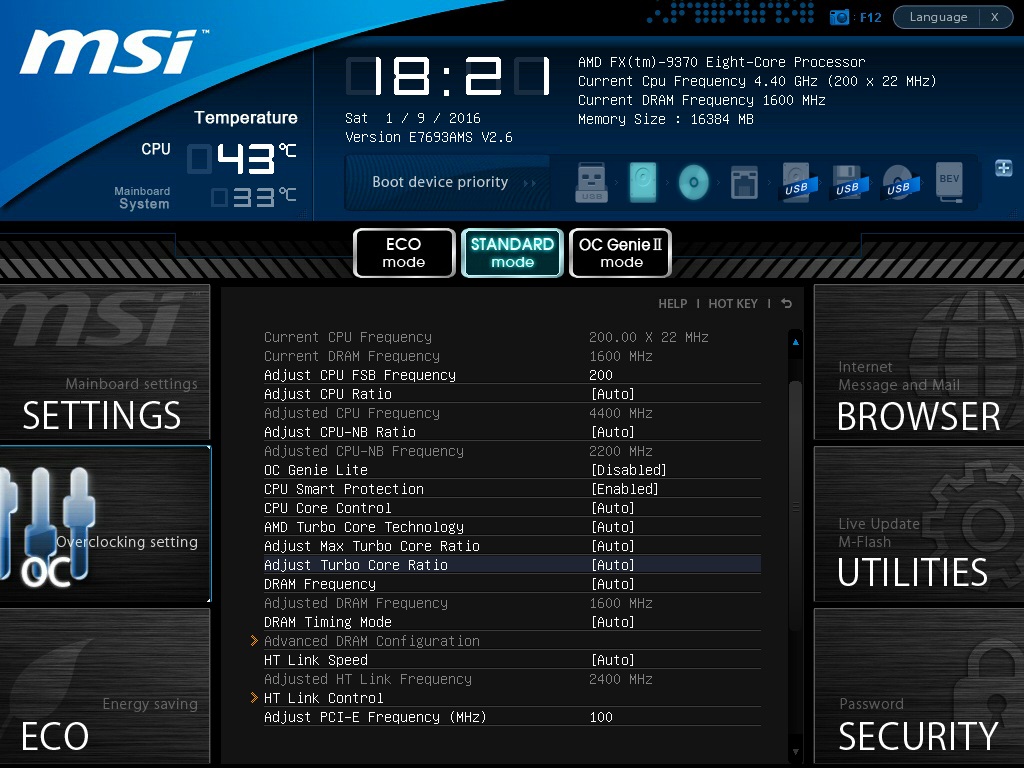Open Adjust CPU-NB Ratio [Auto] option
The height and width of the screenshot is (768, 1024).
click(613, 432)
